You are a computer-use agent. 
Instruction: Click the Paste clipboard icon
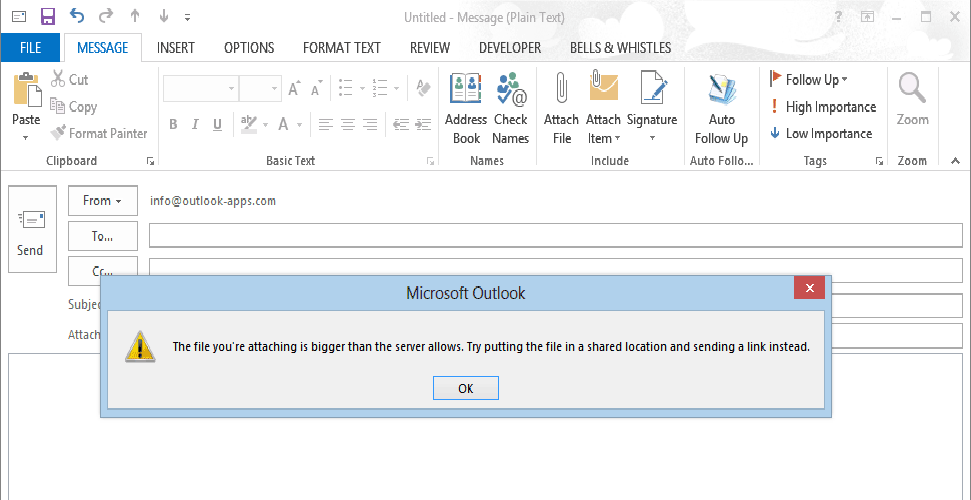pos(27,90)
